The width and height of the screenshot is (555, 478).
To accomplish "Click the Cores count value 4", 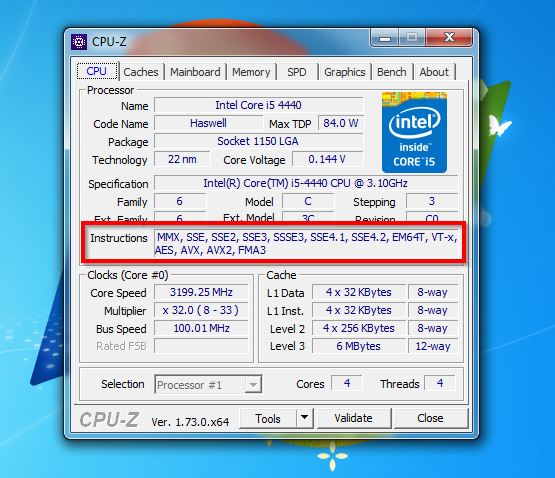I will [347, 383].
